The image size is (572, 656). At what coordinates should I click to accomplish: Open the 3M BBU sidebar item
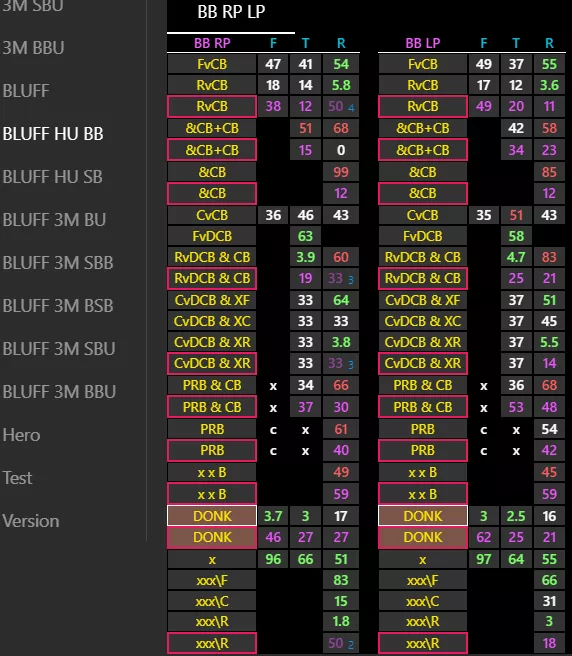click(33, 48)
